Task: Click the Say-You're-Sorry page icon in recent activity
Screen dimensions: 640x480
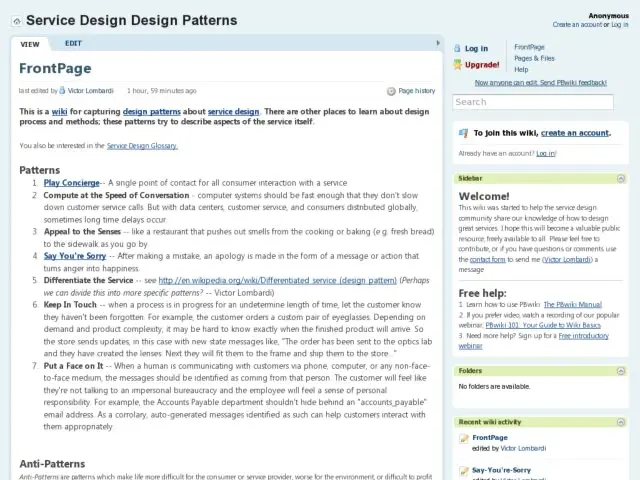Action: pos(464,470)
